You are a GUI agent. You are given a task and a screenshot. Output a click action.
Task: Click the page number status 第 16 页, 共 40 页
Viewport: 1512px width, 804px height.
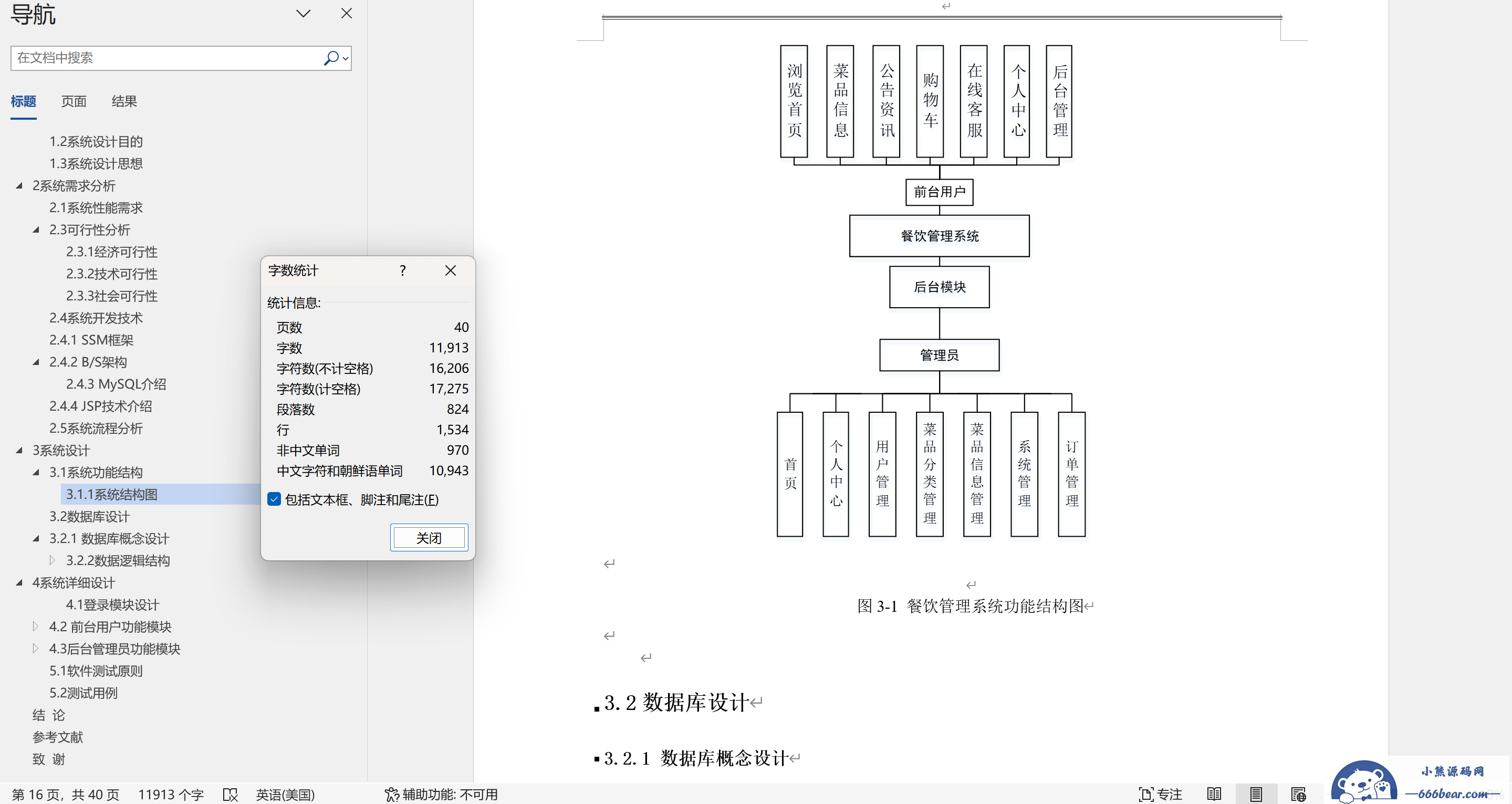tap(66, 795)
